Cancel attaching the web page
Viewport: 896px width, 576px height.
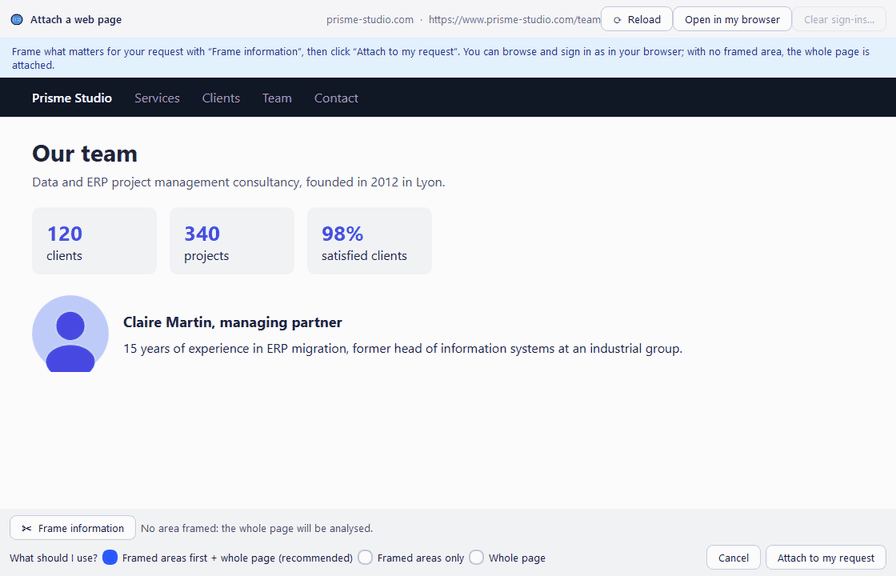pos(733,558)
